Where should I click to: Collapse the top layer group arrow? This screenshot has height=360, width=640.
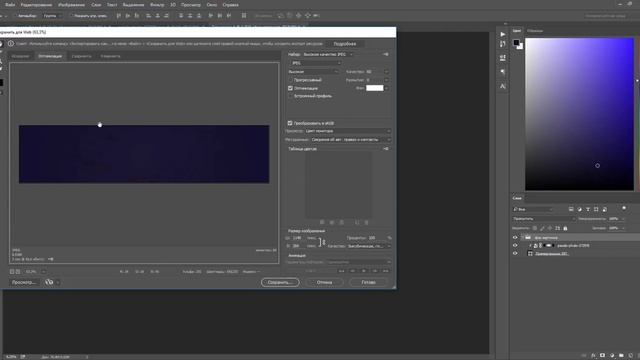(522, 238)
